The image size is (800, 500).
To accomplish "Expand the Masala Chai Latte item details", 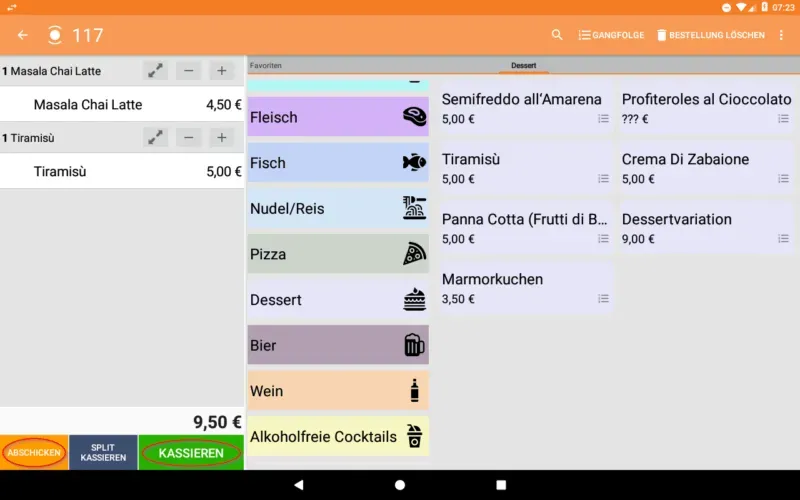I will [155, 70].
